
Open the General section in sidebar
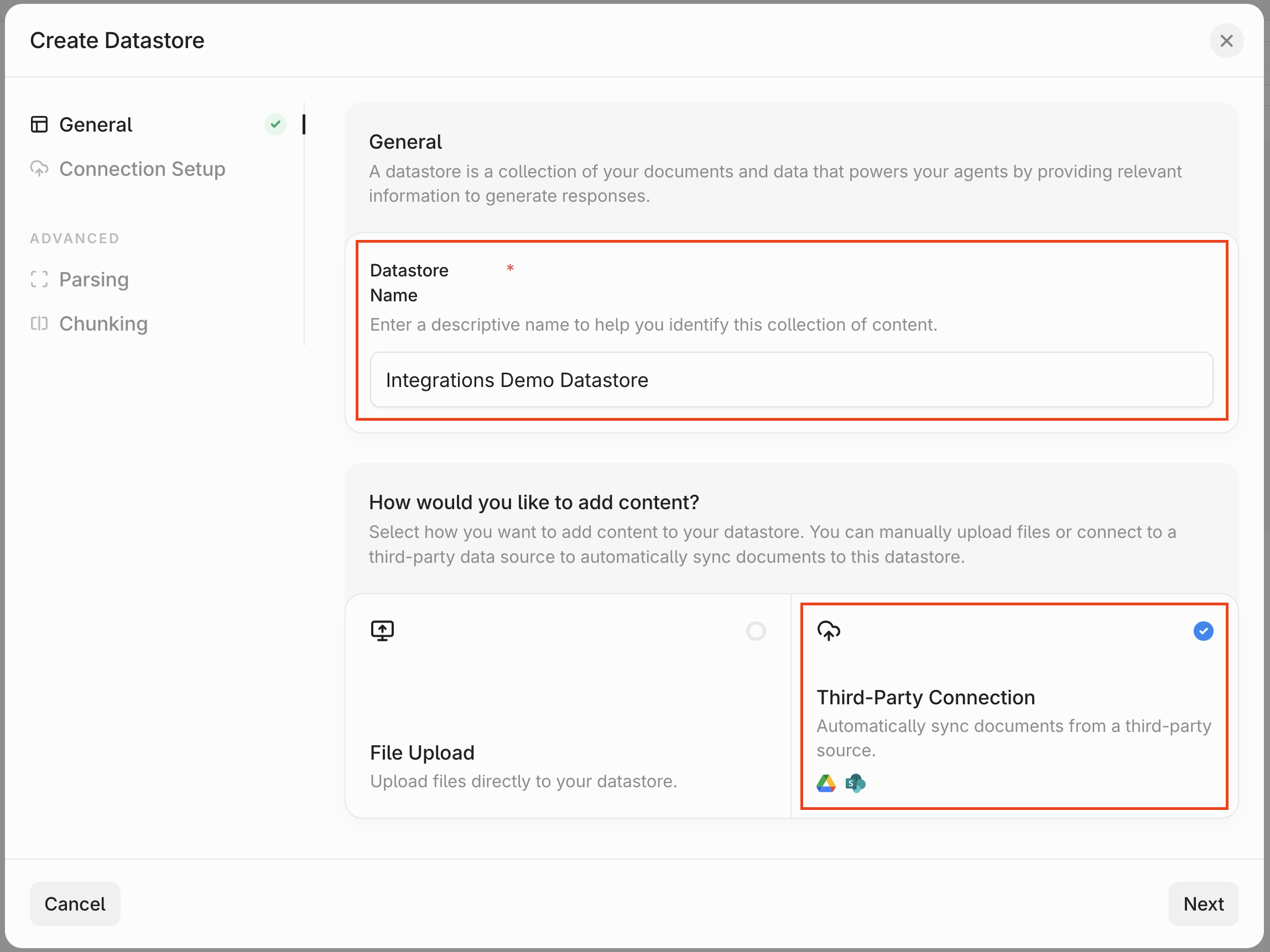click(96, 124)
